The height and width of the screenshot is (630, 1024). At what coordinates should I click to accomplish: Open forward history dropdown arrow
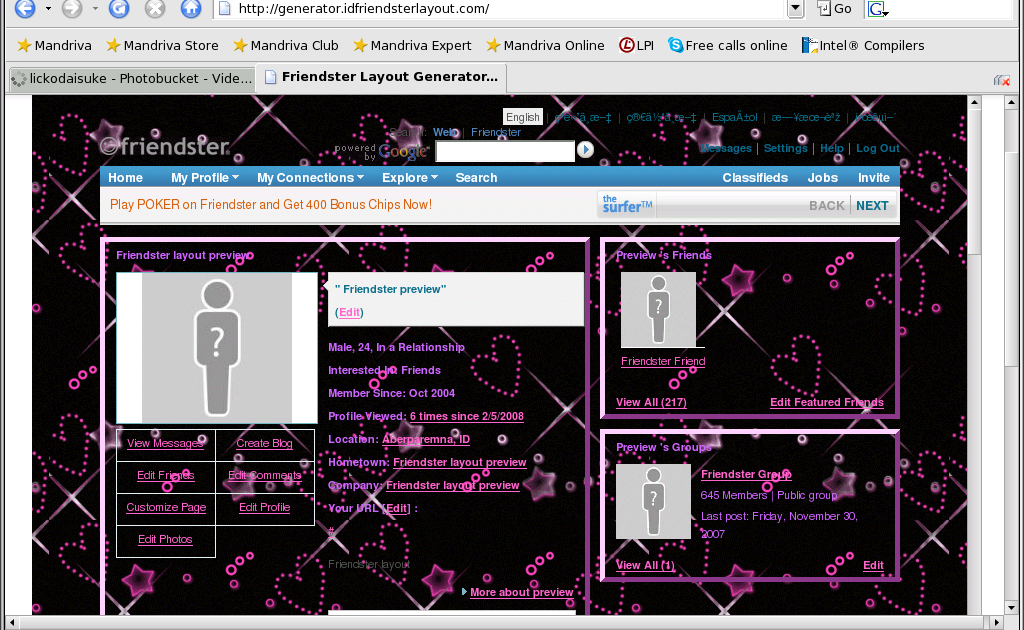tap(95, 8)
